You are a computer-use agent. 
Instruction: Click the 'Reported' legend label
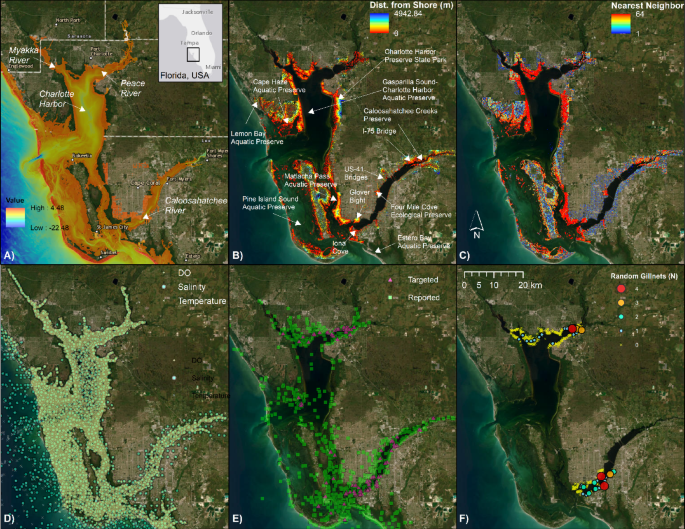[x=423, y=297]
